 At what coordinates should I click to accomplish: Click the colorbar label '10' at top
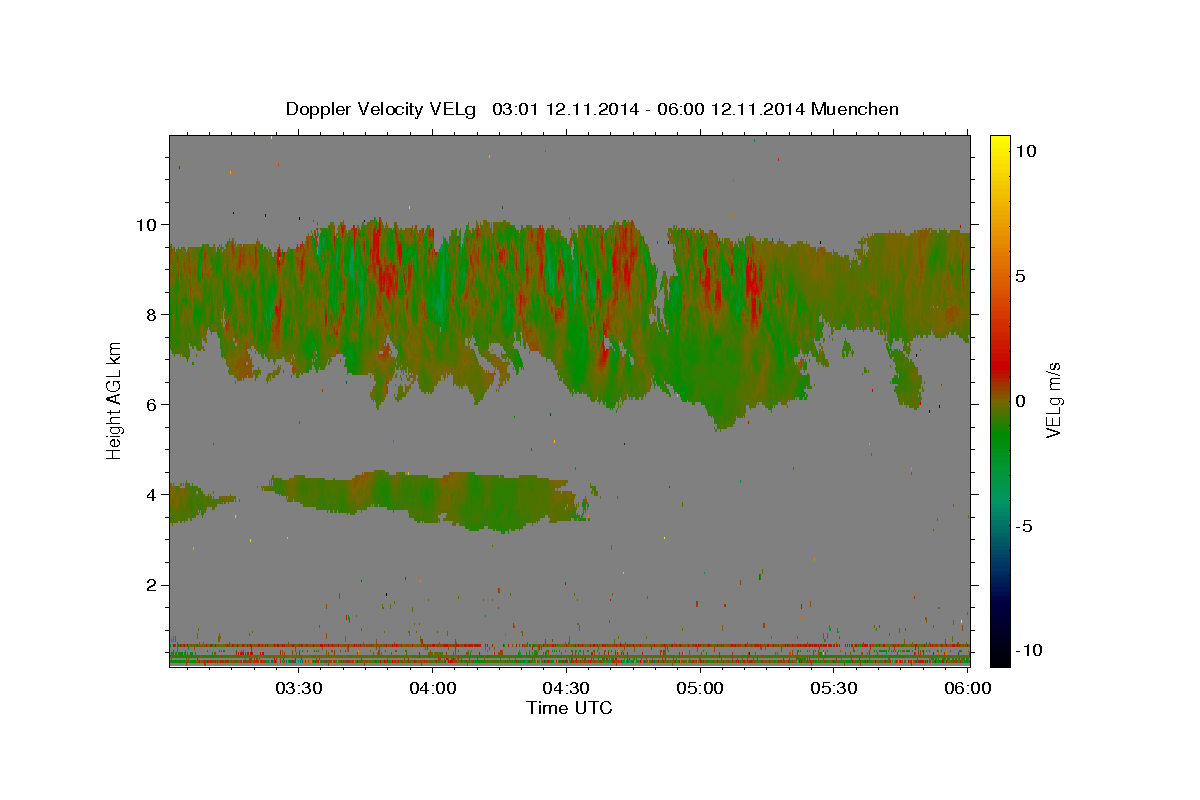pos(1026,150)
